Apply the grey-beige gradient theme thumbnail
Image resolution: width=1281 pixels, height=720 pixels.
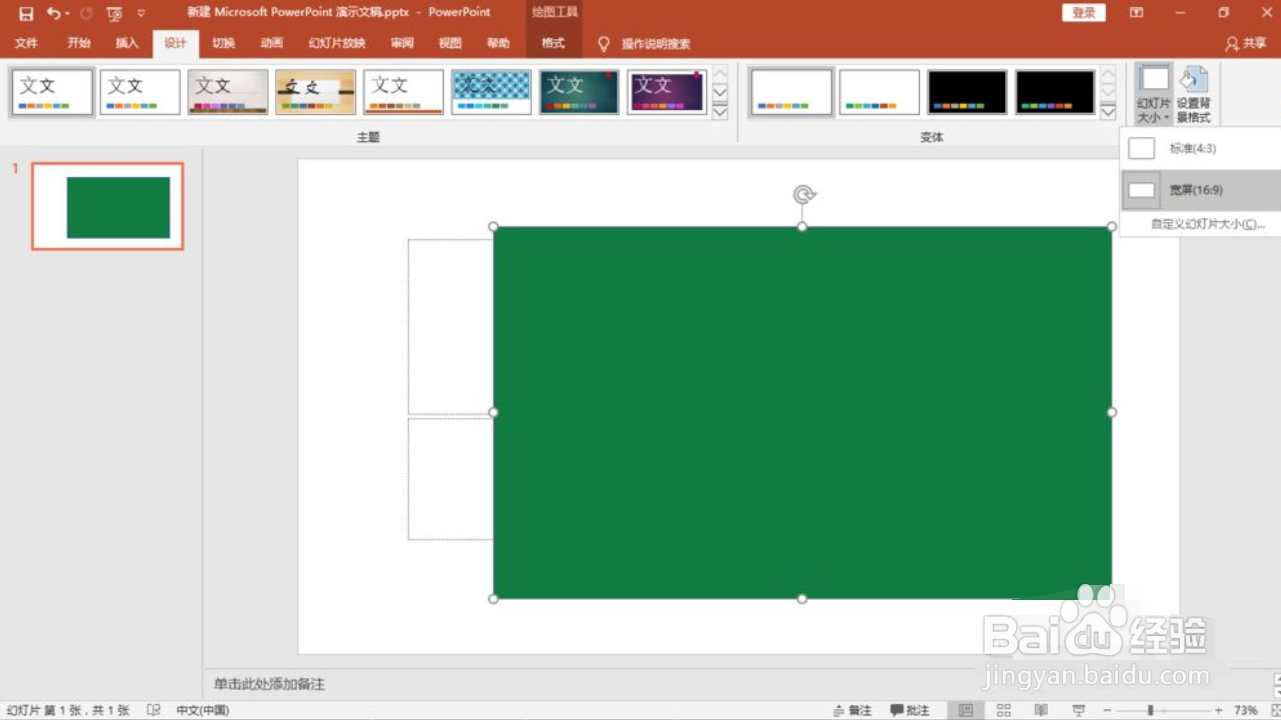click(228, 92)
